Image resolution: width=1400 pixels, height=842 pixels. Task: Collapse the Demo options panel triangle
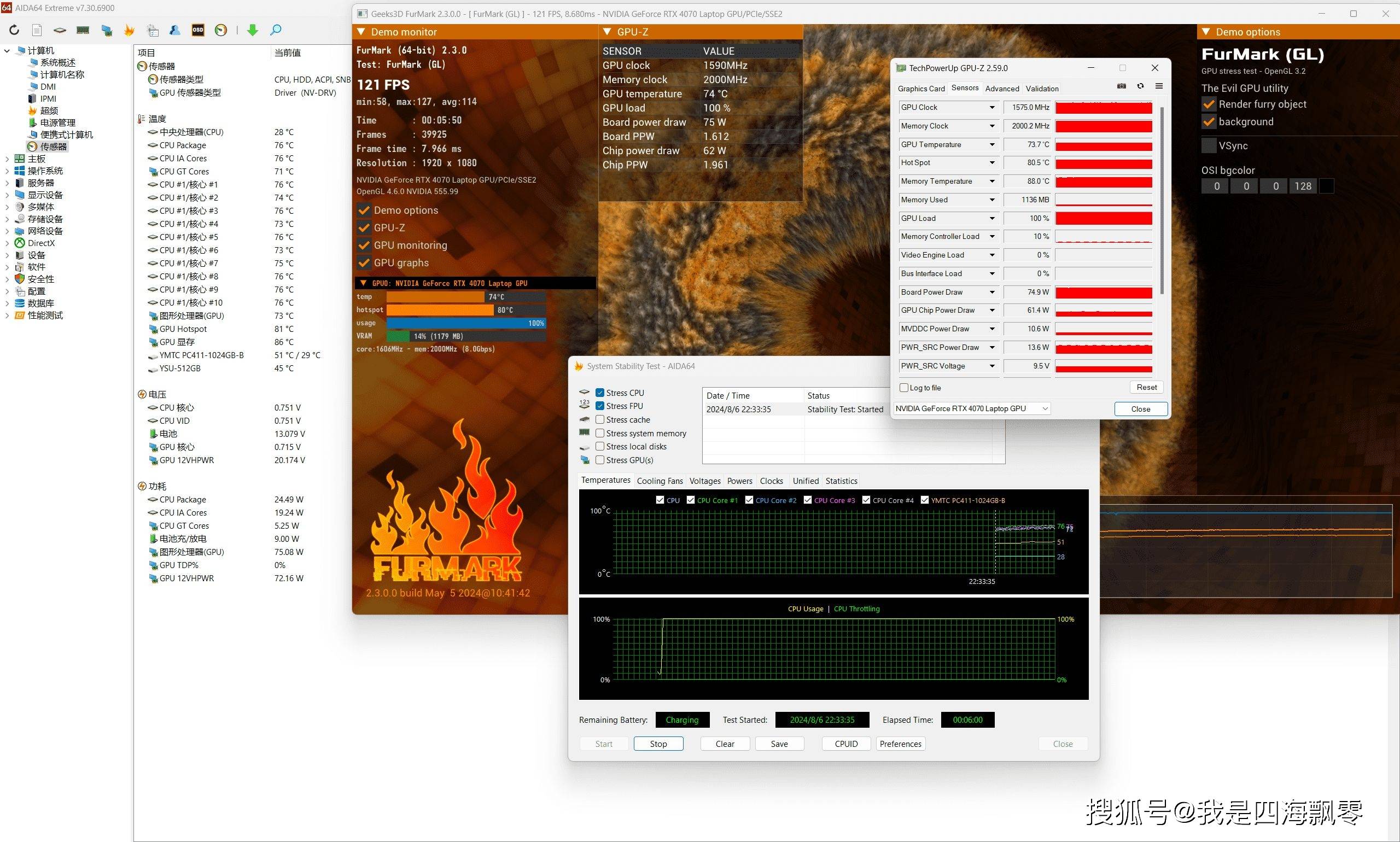click(1206, 32)
